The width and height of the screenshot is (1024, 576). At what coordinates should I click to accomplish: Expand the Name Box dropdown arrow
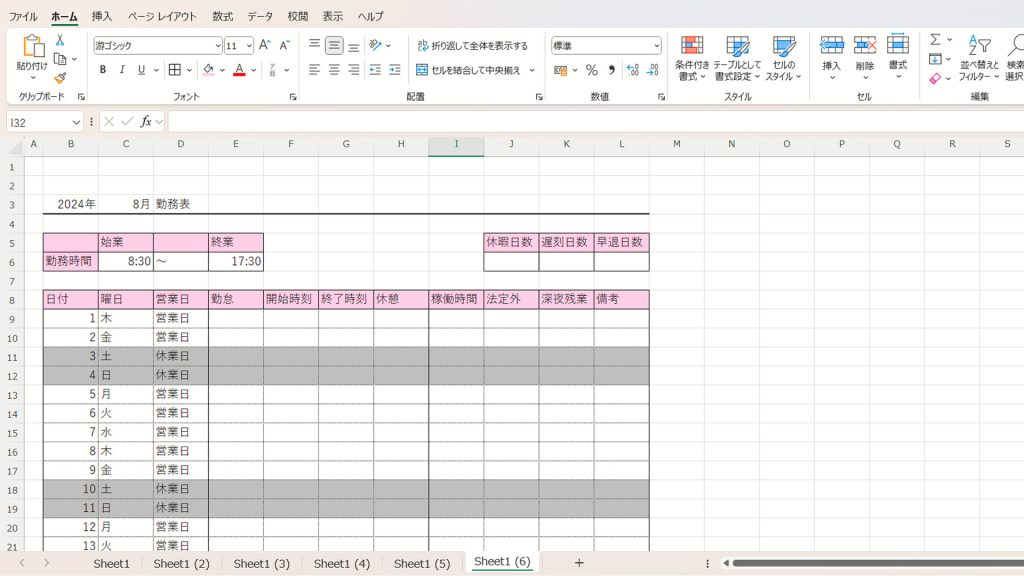click(x=76, y=122)
